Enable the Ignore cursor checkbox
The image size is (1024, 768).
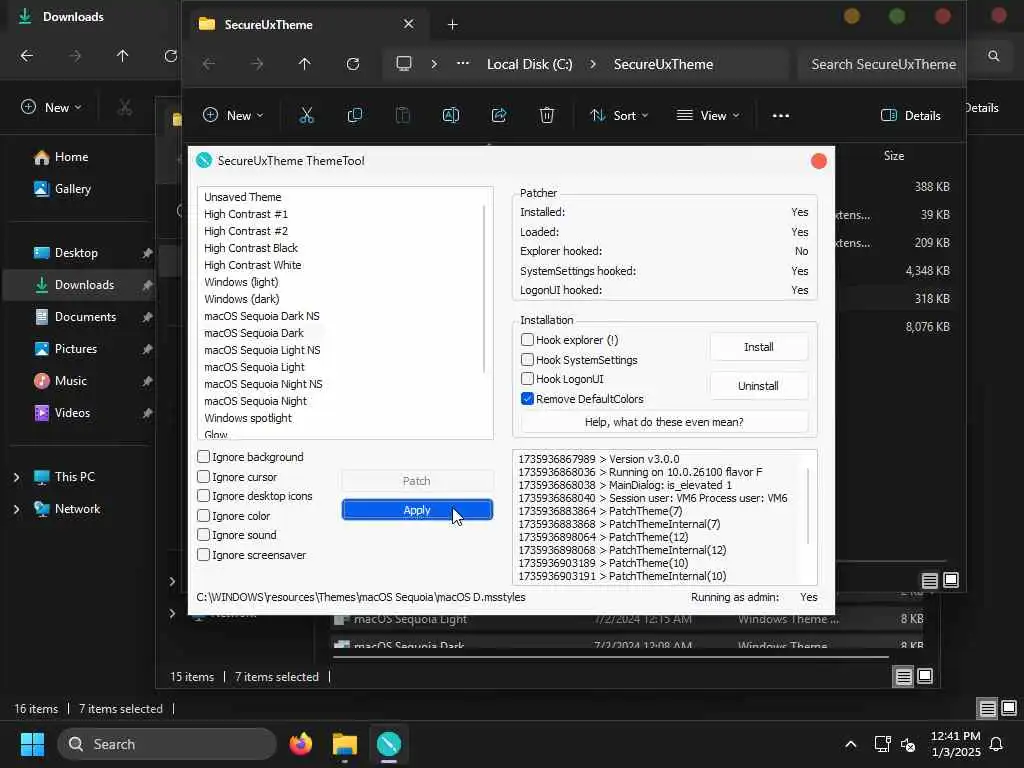pos(203,477)
